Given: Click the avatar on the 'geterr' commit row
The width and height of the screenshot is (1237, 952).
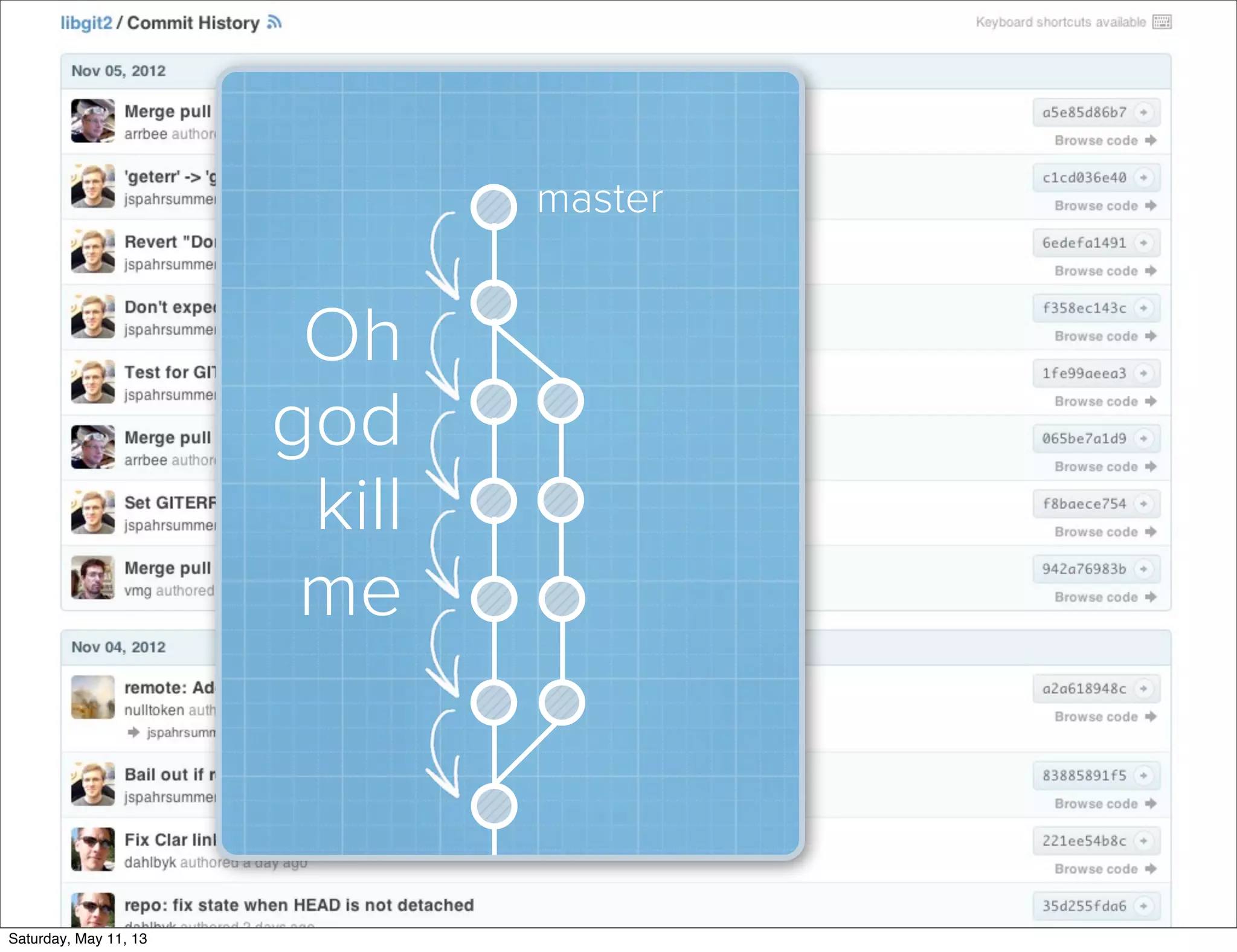Looking at the screenshot, I should point(92,186).
